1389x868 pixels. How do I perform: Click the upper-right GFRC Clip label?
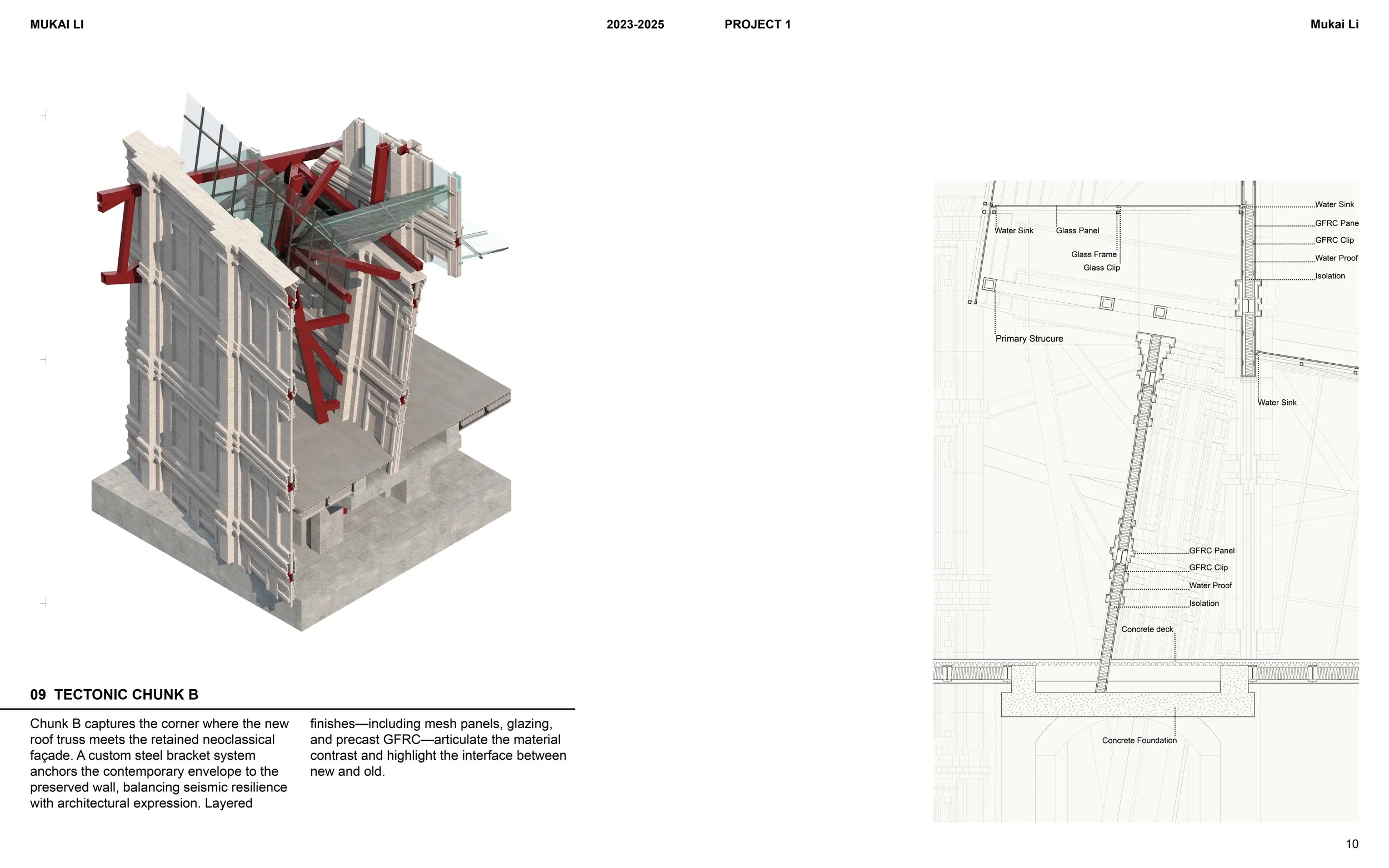pyautogui.click(x=1334, y=240)
